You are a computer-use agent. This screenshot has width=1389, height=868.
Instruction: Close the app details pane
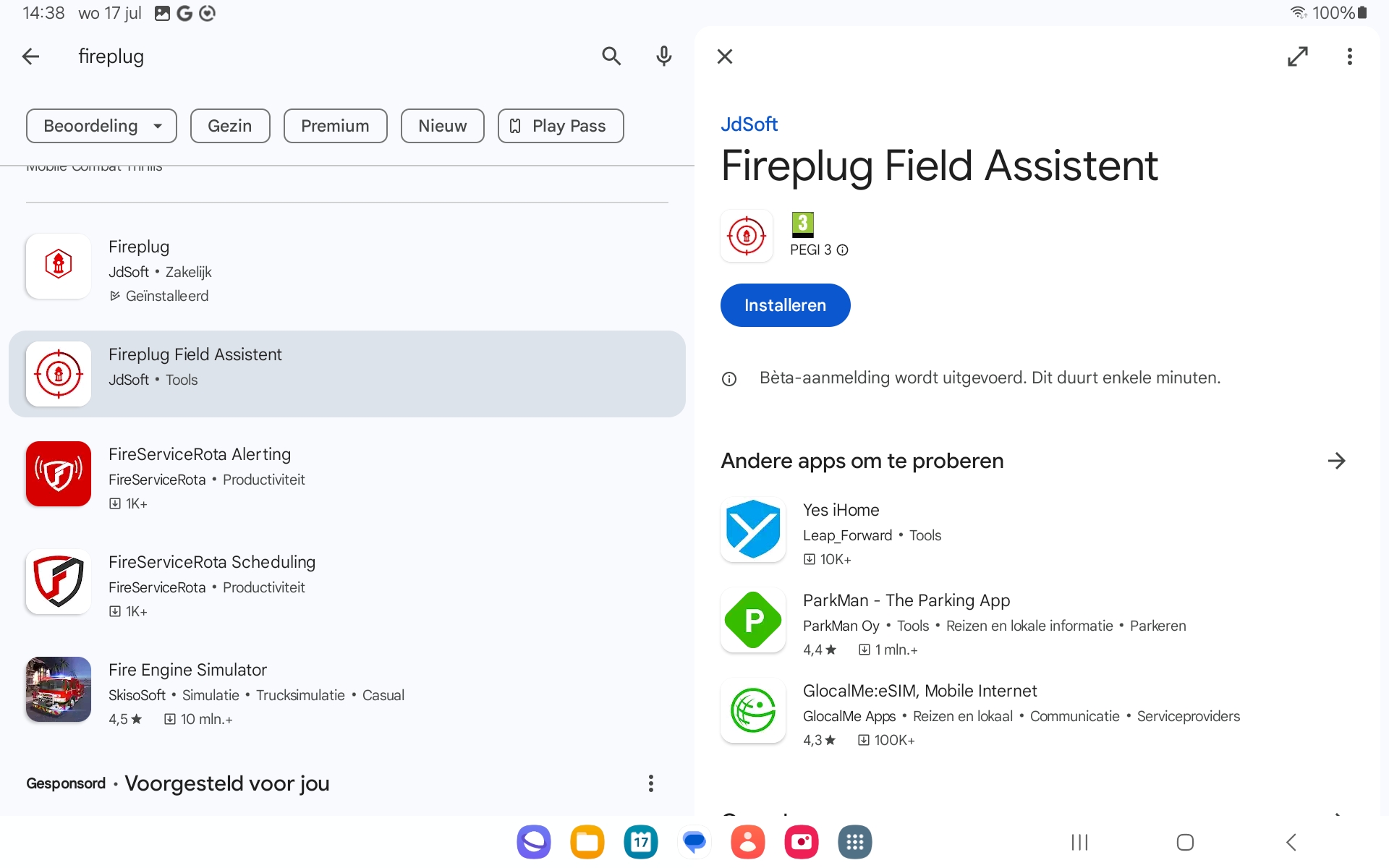click(x=725, y=56)
